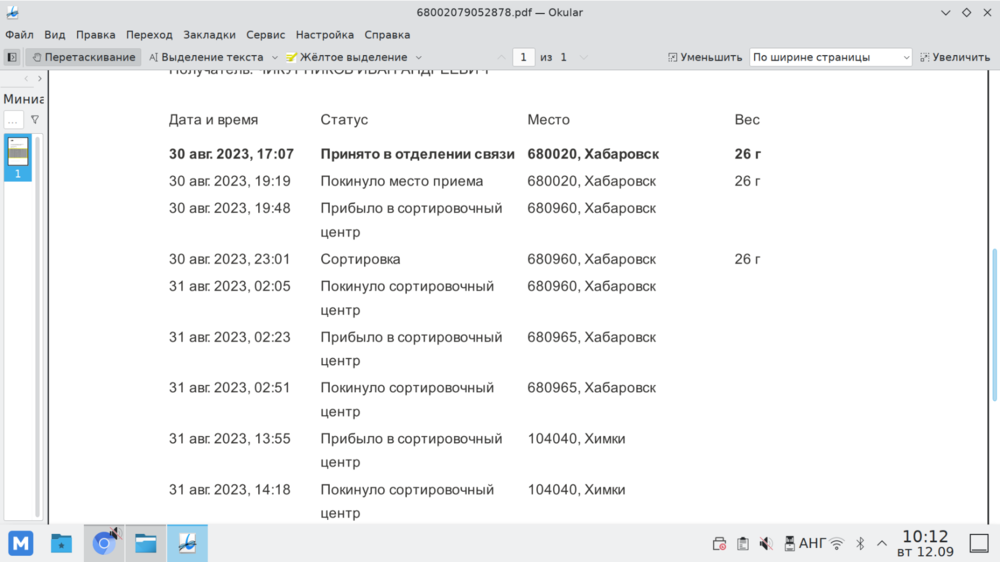Enable the Выделение текста tool
The height and width of the screenshot is (562, 1000).
click(206, 58)
